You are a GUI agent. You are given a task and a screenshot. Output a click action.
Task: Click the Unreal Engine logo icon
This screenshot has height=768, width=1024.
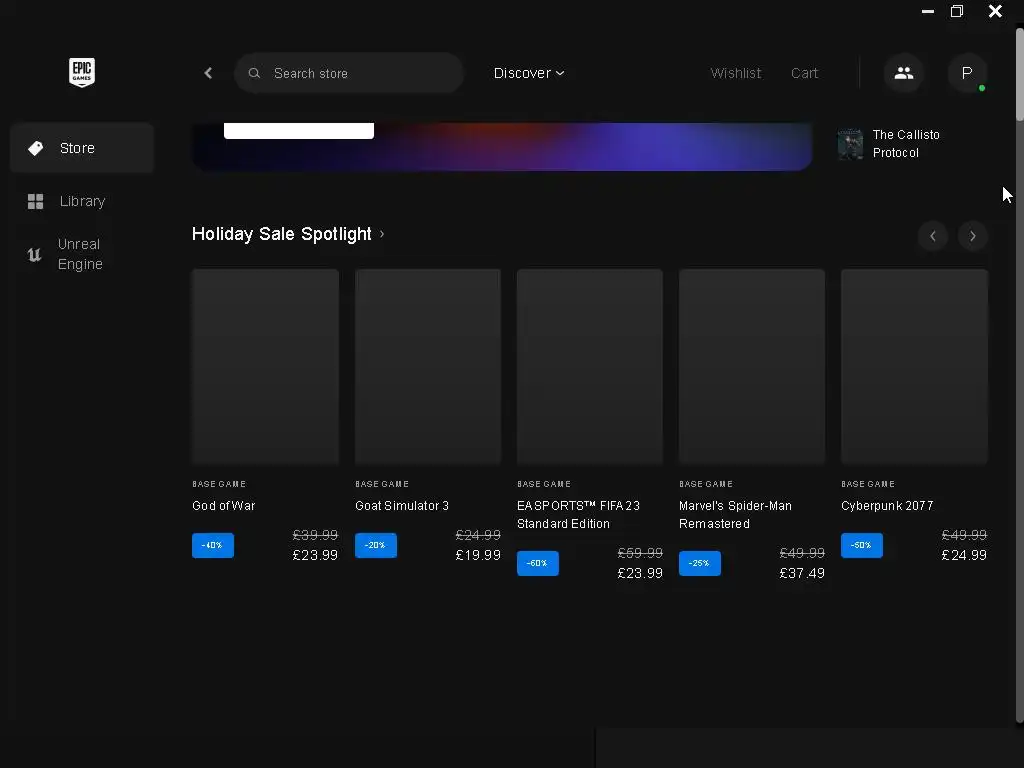click(x=34, y=254)
